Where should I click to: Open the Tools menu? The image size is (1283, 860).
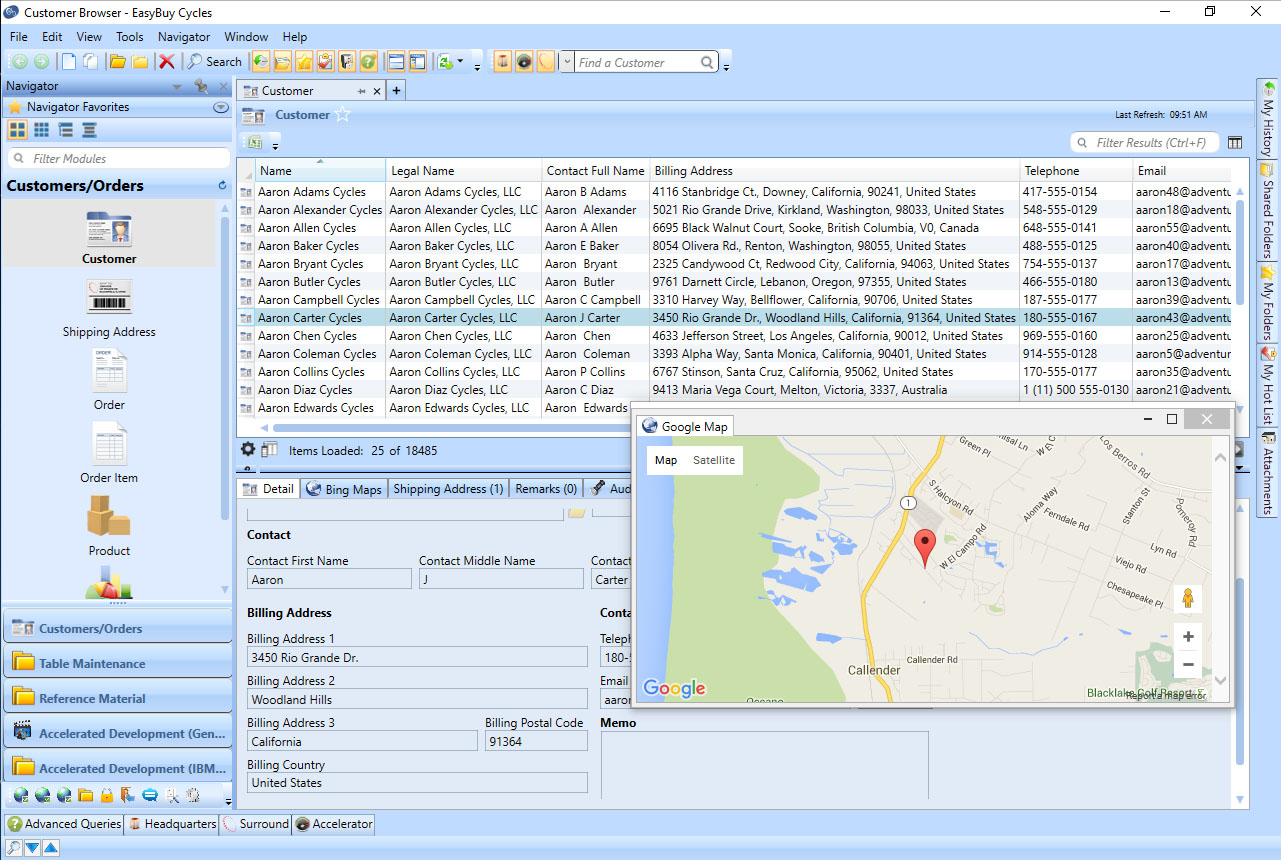129,36
